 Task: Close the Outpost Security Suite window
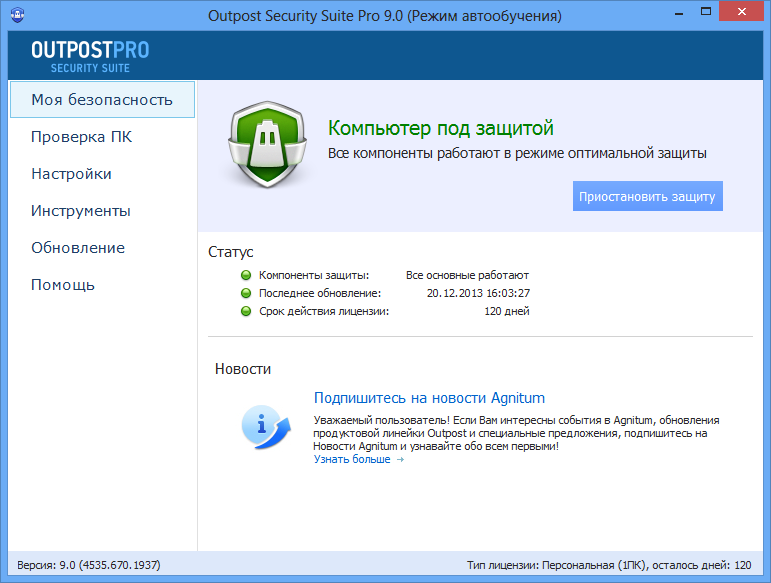742,12
